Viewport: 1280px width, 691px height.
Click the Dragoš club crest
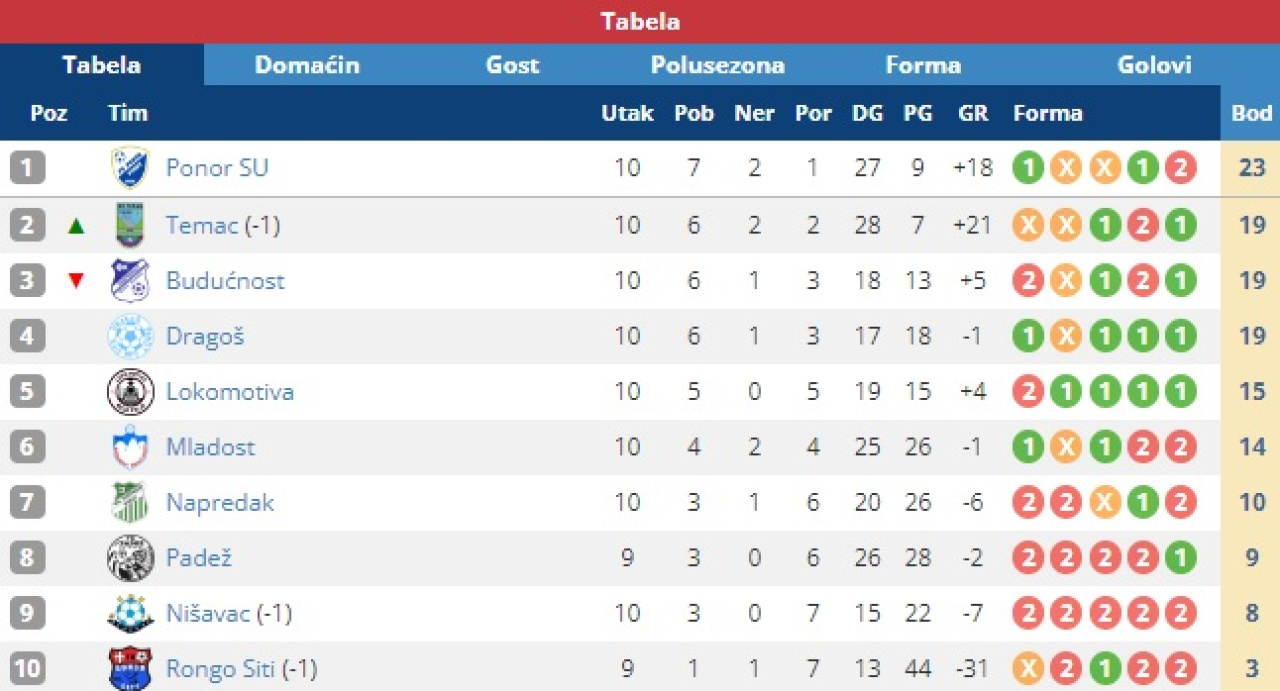[x=130, y=336]
